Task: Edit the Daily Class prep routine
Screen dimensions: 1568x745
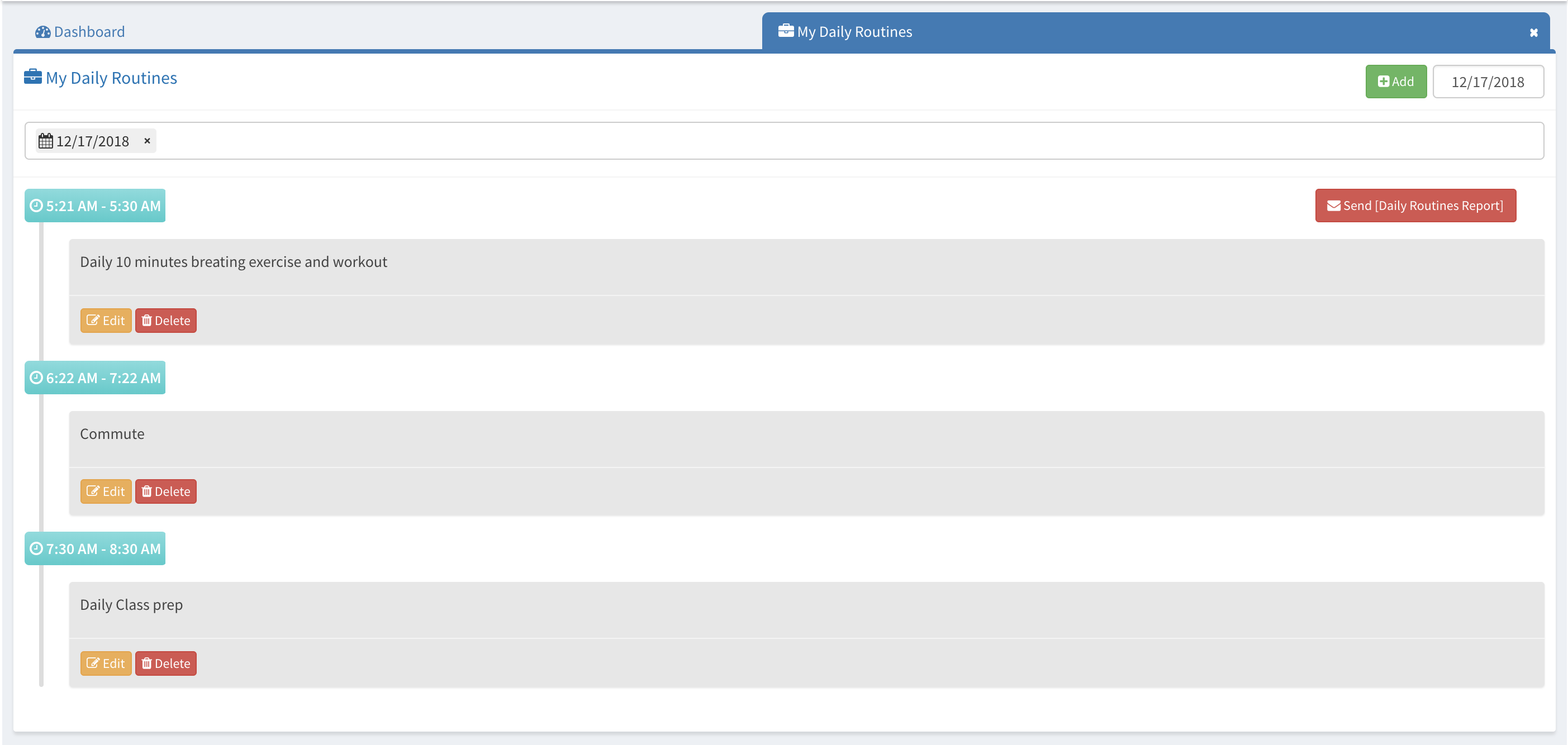Action: (x=106, y=663)
